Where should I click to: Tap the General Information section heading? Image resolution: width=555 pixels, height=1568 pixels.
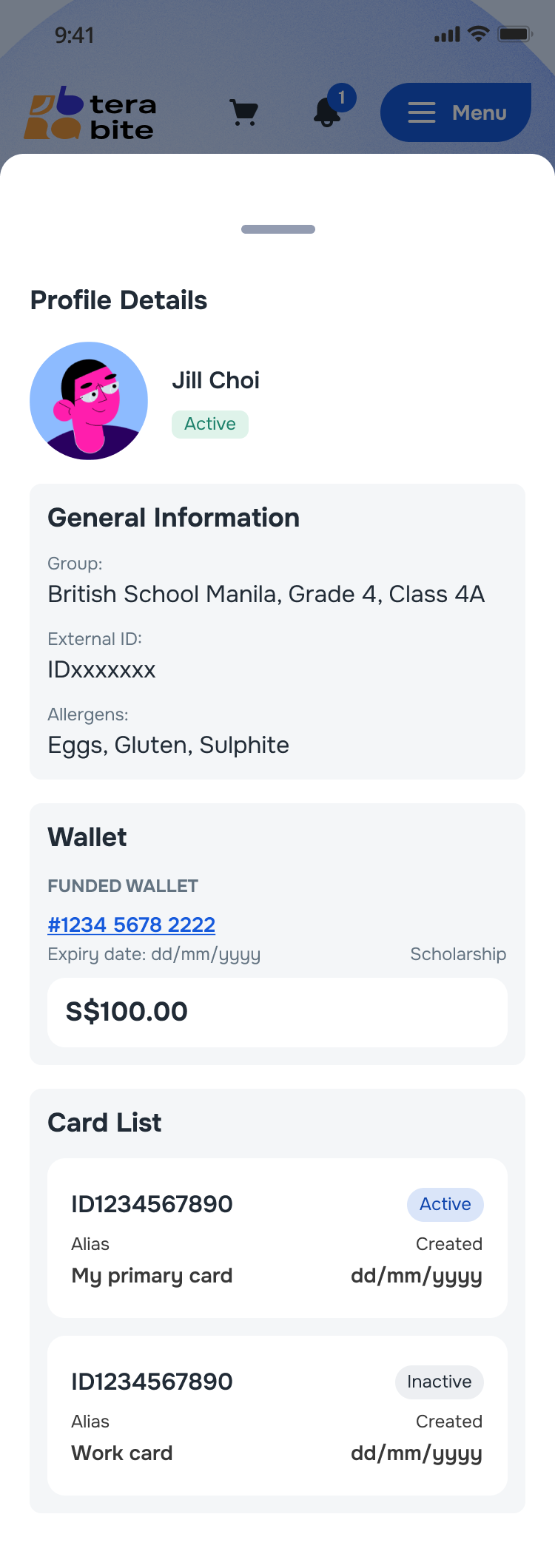173,518
